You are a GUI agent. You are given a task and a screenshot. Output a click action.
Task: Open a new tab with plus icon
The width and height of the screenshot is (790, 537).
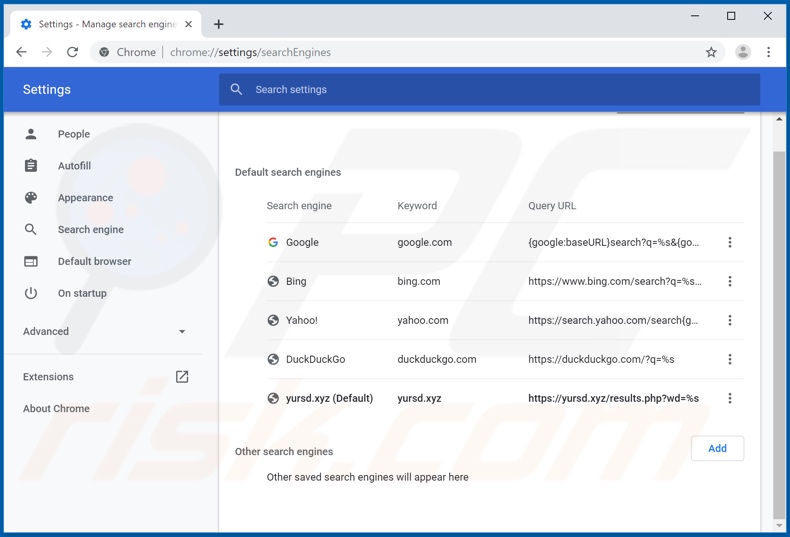tap(218, 24)
